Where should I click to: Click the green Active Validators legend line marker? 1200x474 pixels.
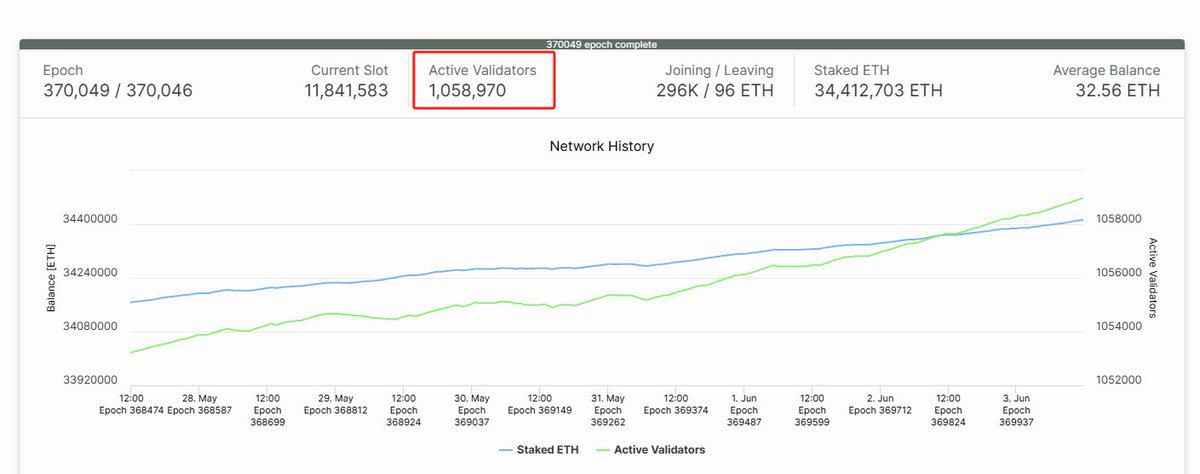click(x=601, y=450)
